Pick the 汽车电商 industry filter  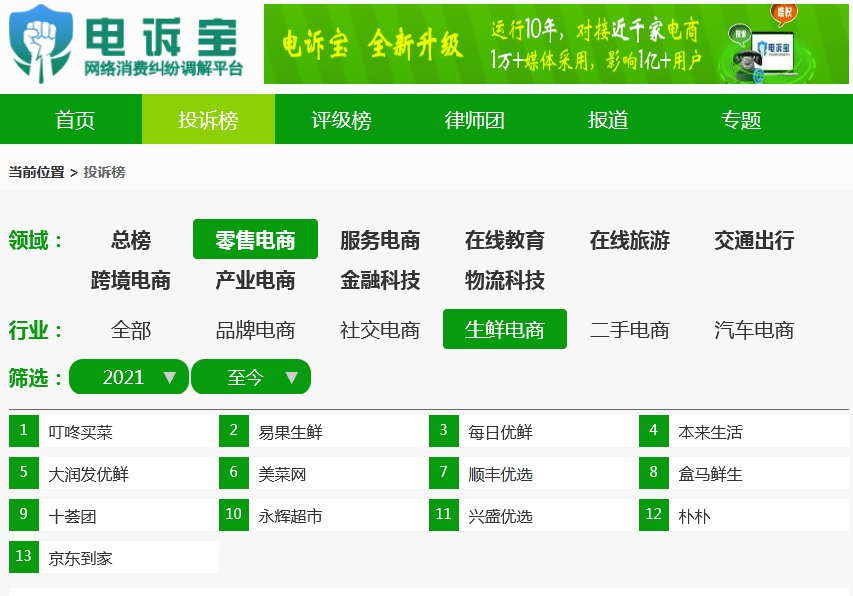point(754,330)
